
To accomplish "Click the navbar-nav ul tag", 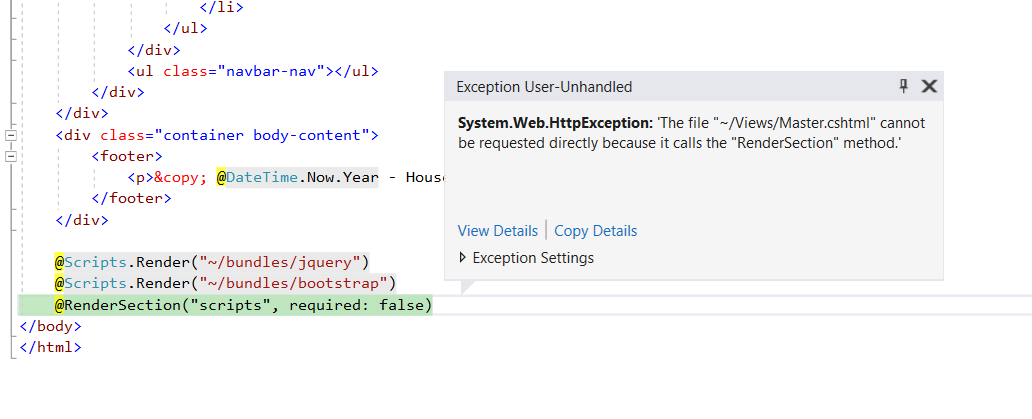I will 253,71.
